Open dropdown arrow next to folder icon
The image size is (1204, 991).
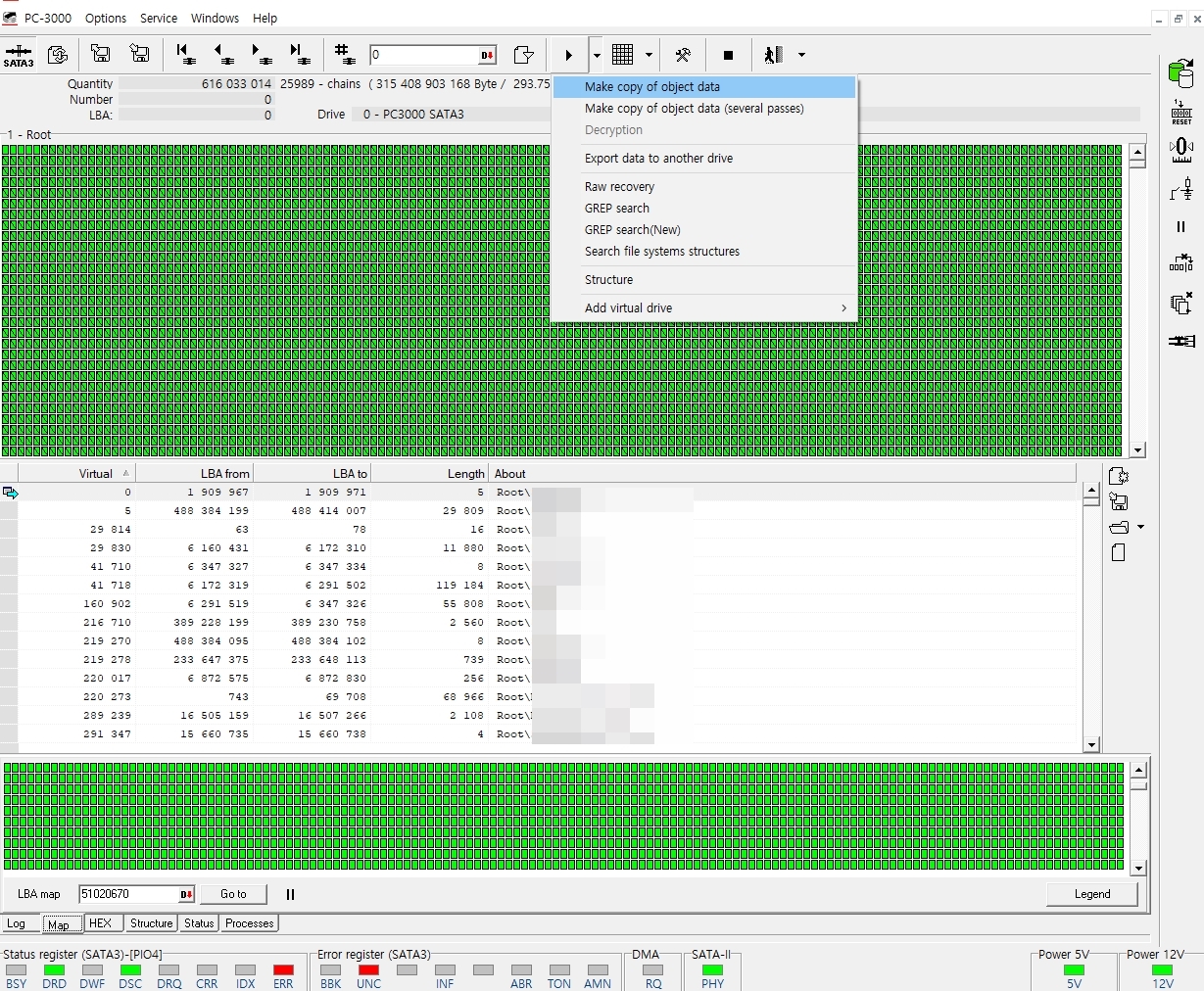click(x=1140, y=528)
